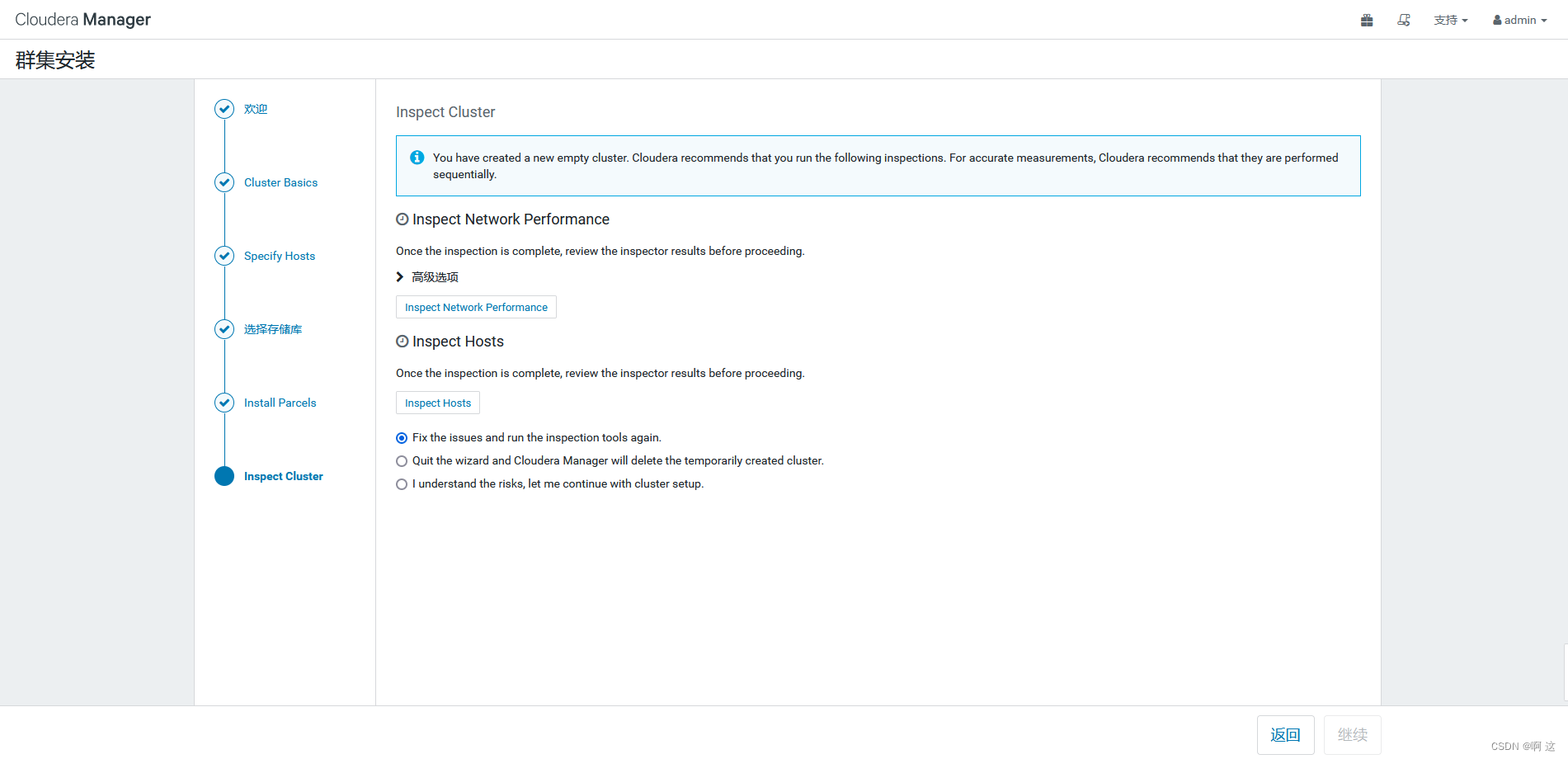Choose 'Quit the wizard' radio option
This screenshot has height=759, width=1568.
pos(402,461)
